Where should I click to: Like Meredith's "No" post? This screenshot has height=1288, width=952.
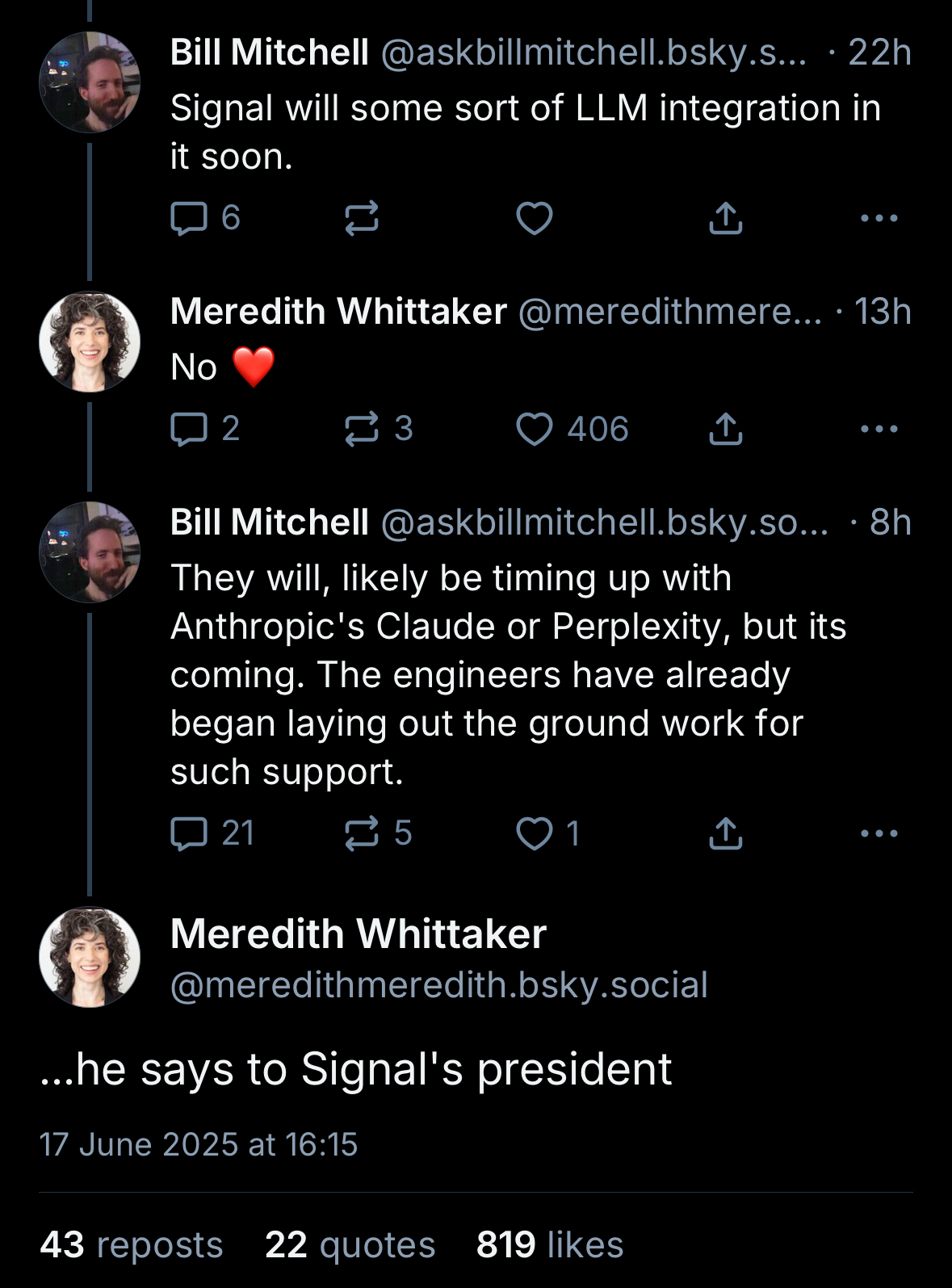(535, 429)
